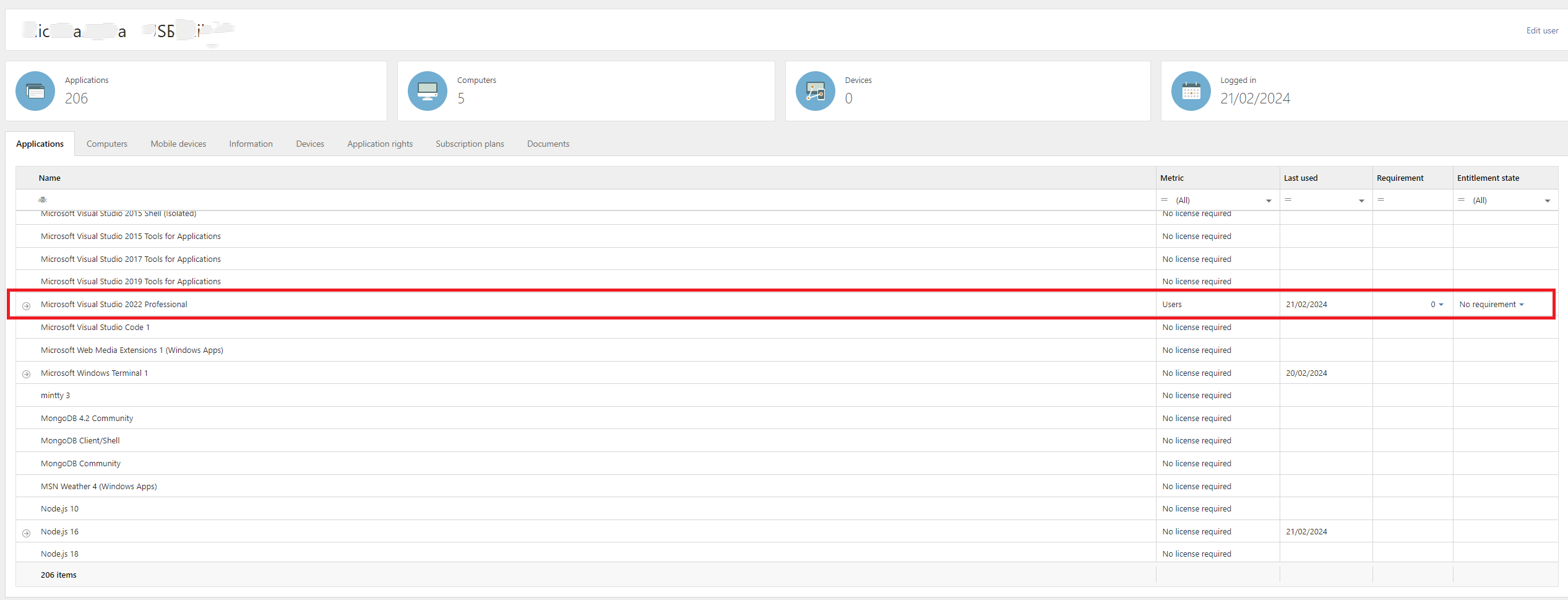
Task: Expand the Visual Studio 2022 Professional row
Action: tap(26, 306)
